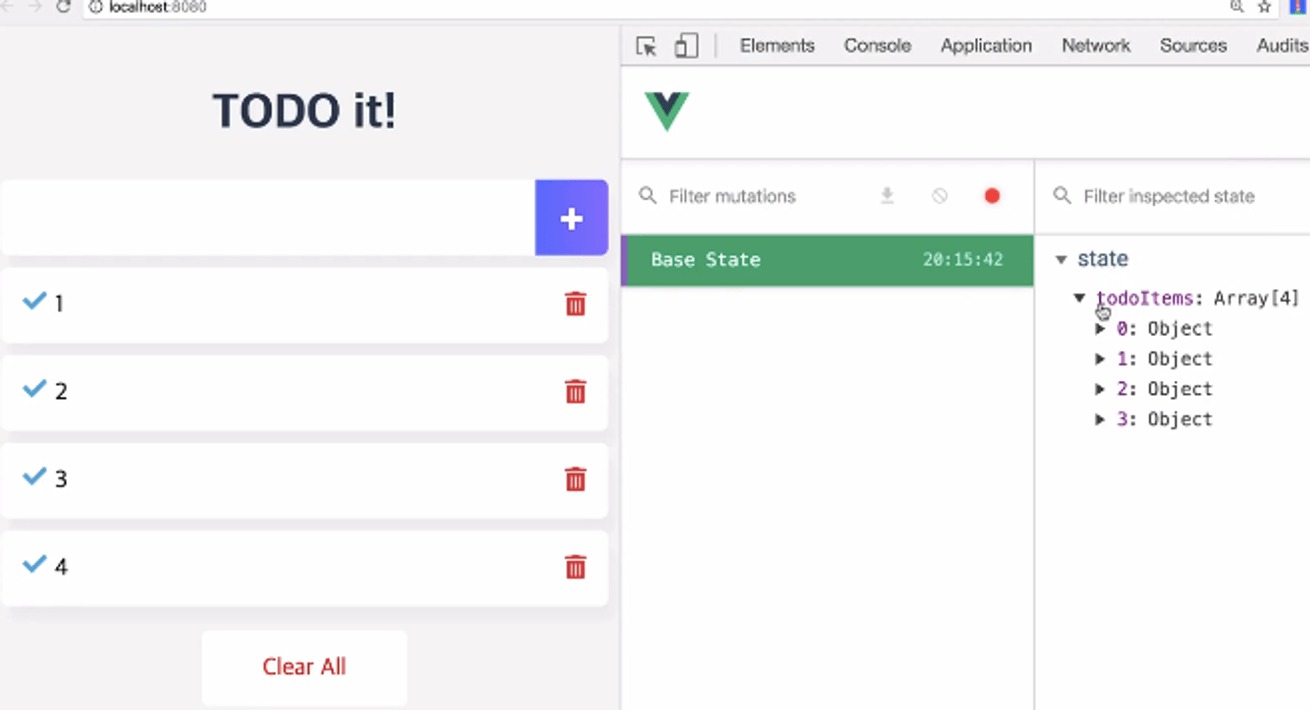This screenshot has width=1310, height=710.
Task: Click the Filter inspected state field
Action: click(1180, 196)
